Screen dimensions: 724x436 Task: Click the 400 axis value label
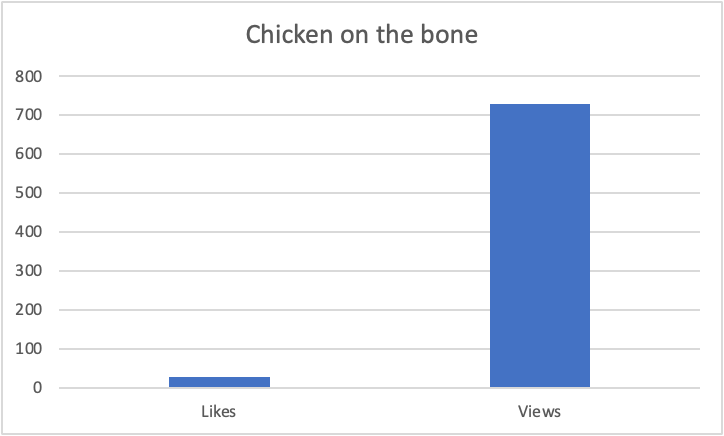[28, 231]
